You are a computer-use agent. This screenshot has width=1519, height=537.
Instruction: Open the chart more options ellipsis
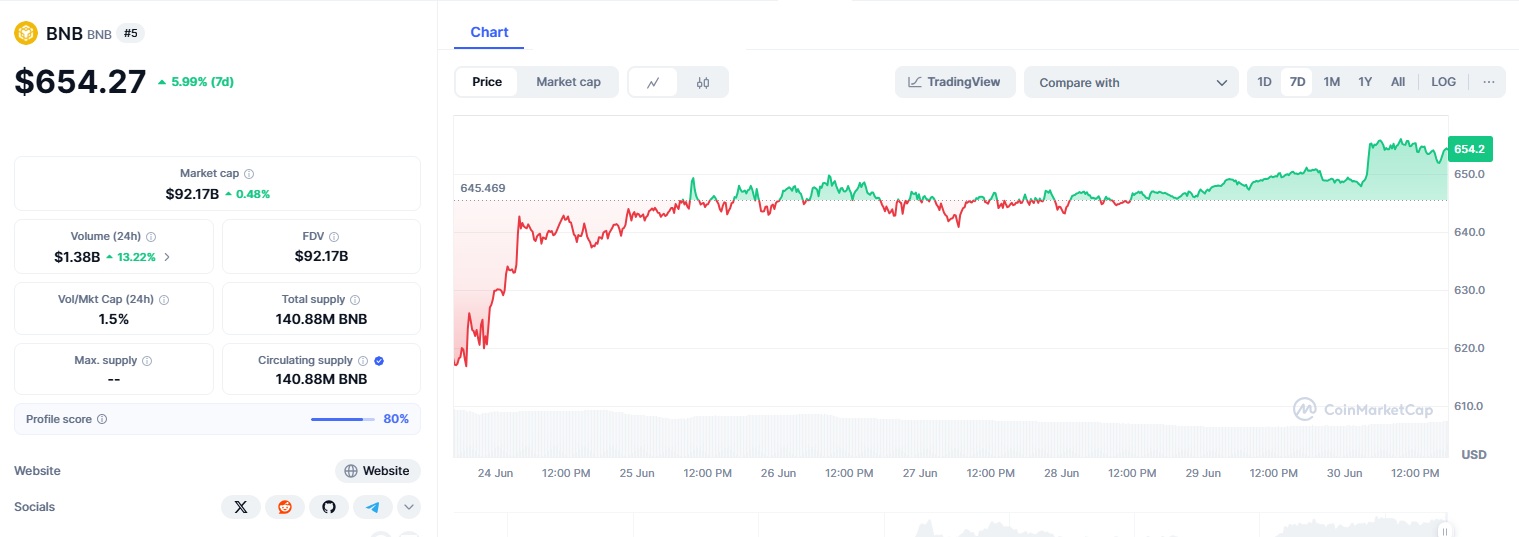1489,82
